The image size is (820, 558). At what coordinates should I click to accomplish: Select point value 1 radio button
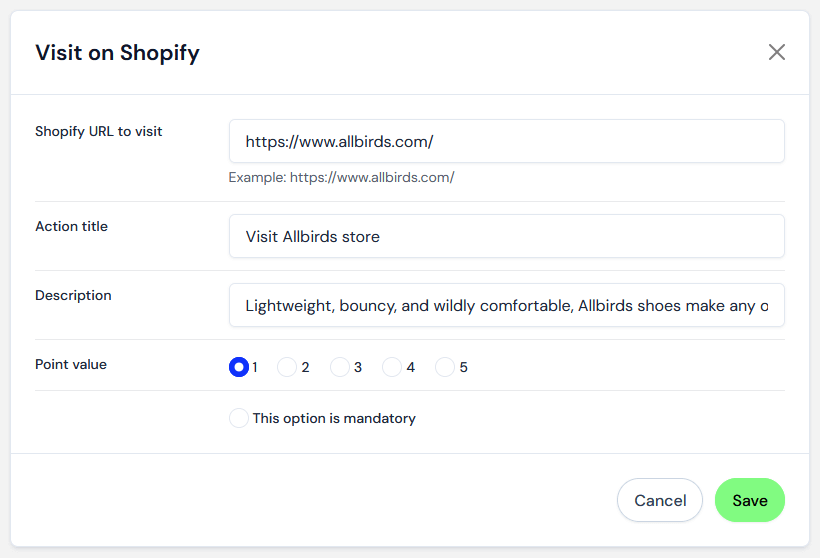tap(239, 367)
